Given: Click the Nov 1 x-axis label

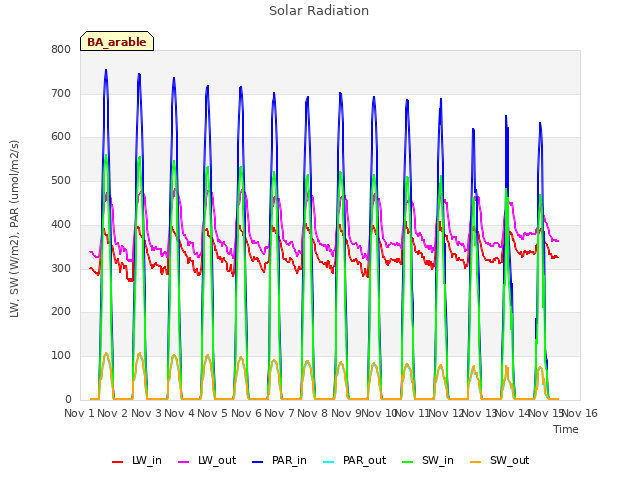Looking at the screenshot, I should pyautogui.click(x=79, y=413).
